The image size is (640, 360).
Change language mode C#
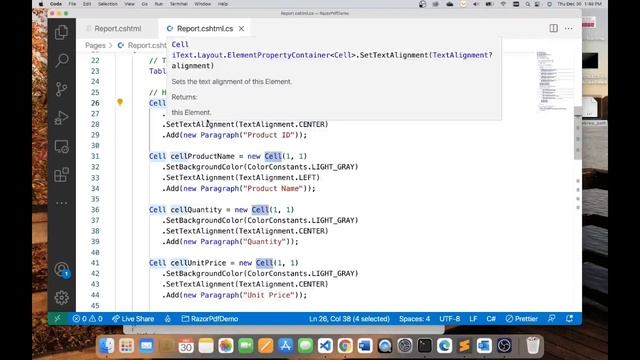(x=491, y=319)
